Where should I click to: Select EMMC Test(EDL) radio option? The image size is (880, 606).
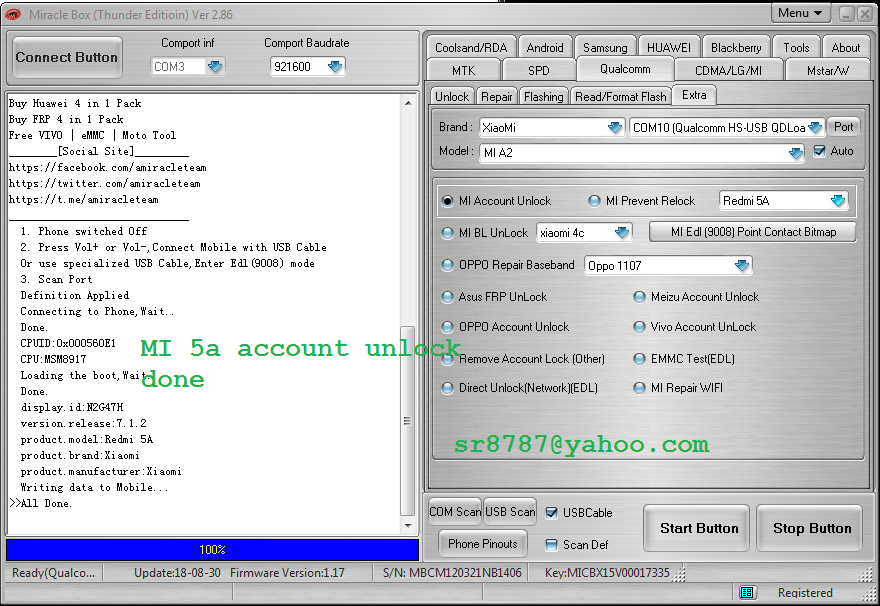[639, 359]
